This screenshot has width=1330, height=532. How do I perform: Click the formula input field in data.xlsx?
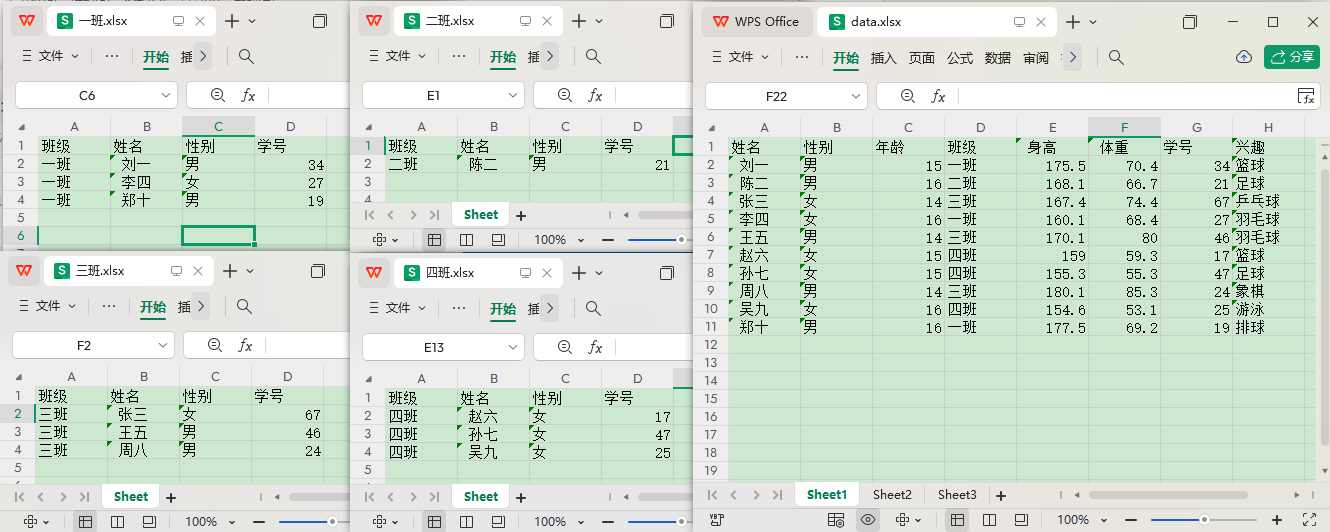click(1125, 96)
